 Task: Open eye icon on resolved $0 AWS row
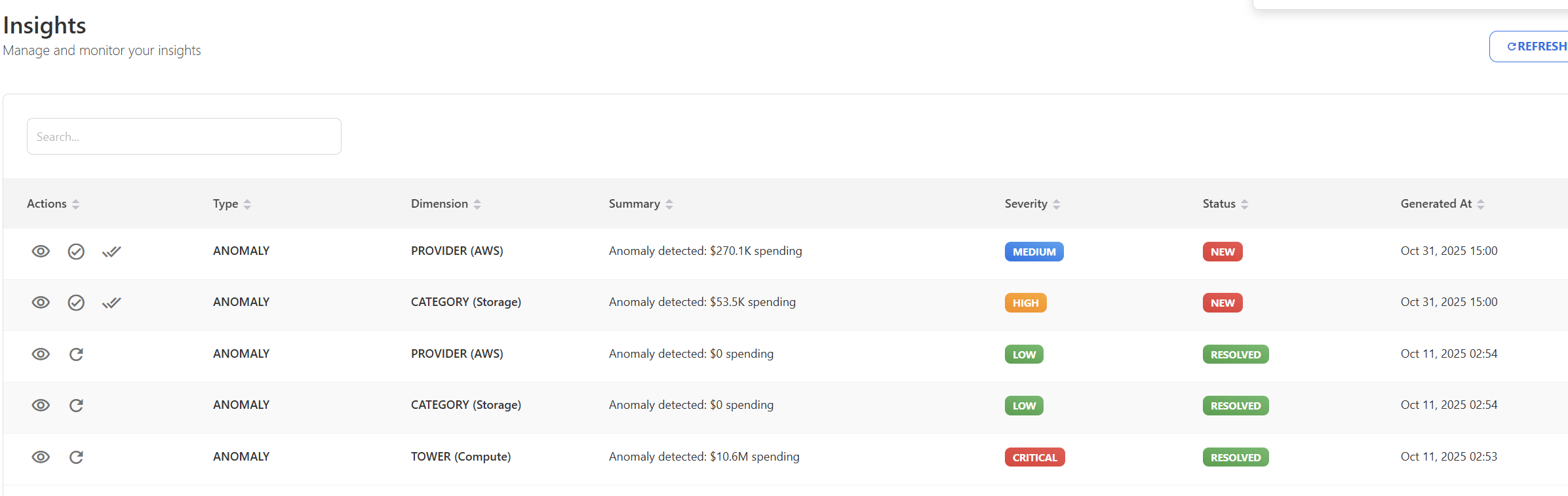point(41,354)
